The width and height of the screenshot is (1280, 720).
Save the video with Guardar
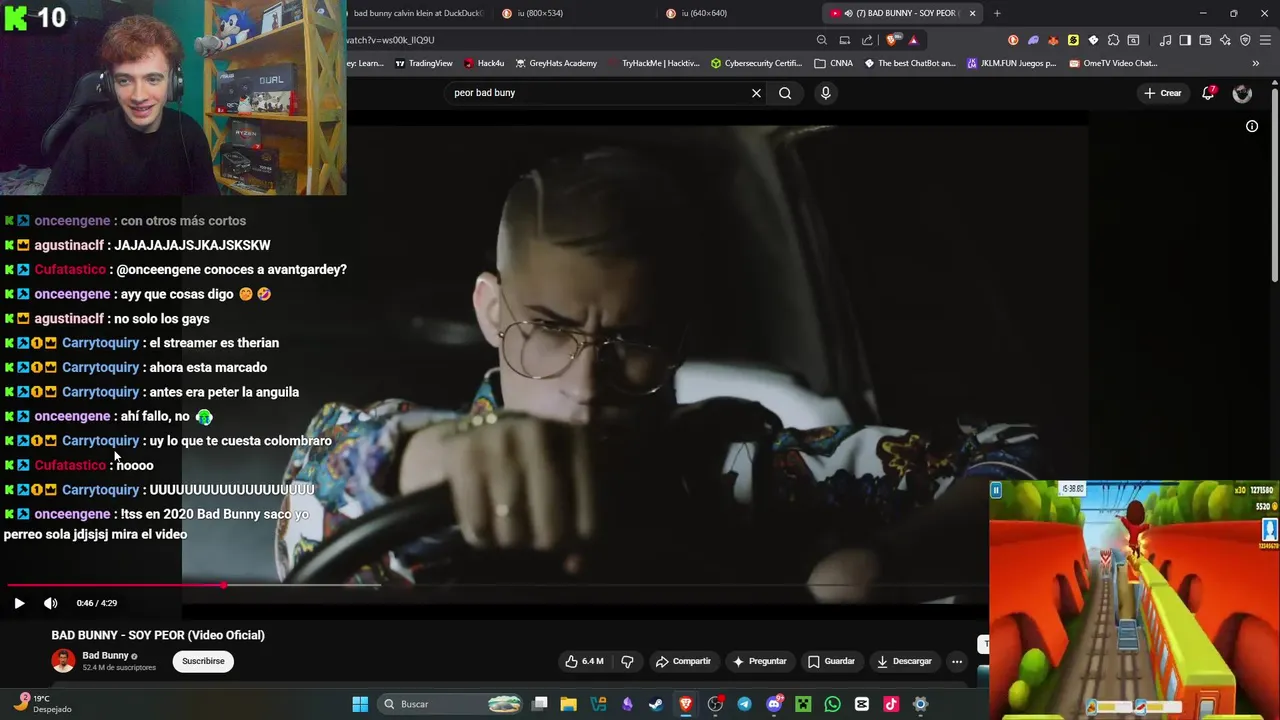coord(831,661)
